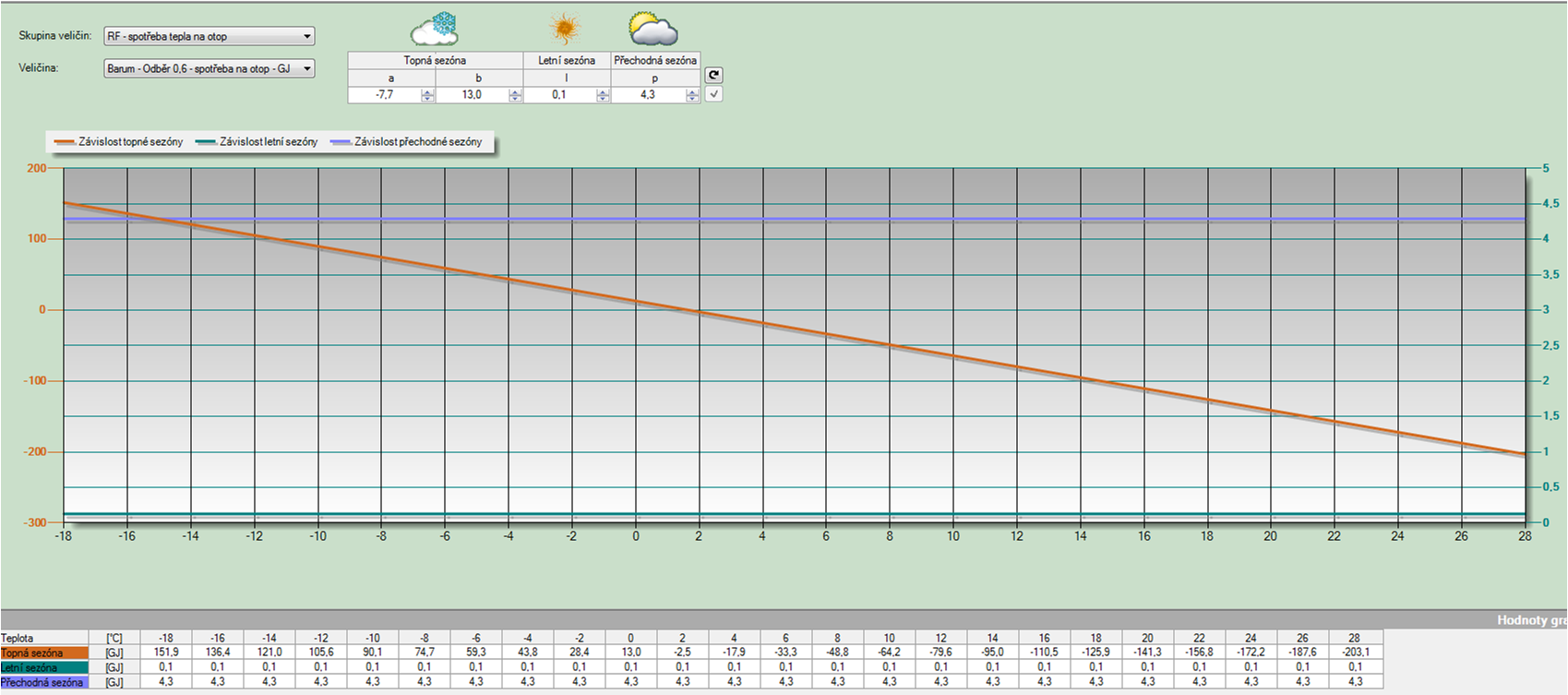Click the purple Přechodná sezóna row label
Image resolution: width=1568 pixels, height=695 pixels.
[x=44, y=682]
